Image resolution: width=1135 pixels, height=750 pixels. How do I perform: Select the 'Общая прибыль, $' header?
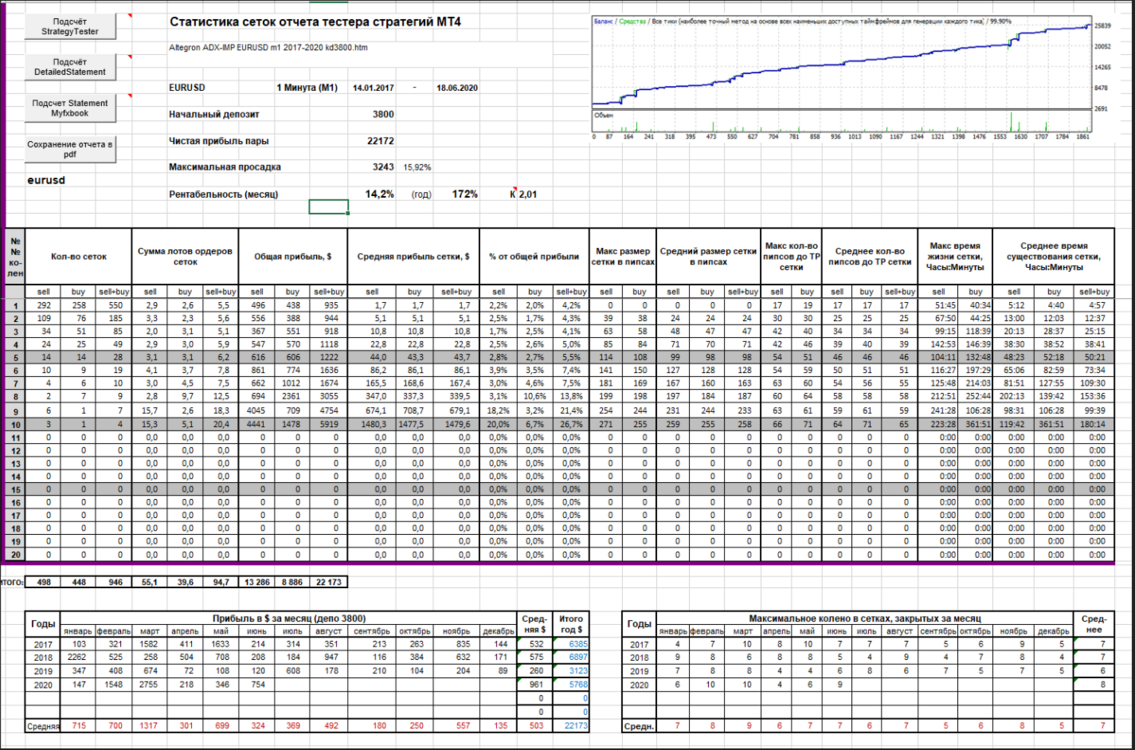point(293,256)
